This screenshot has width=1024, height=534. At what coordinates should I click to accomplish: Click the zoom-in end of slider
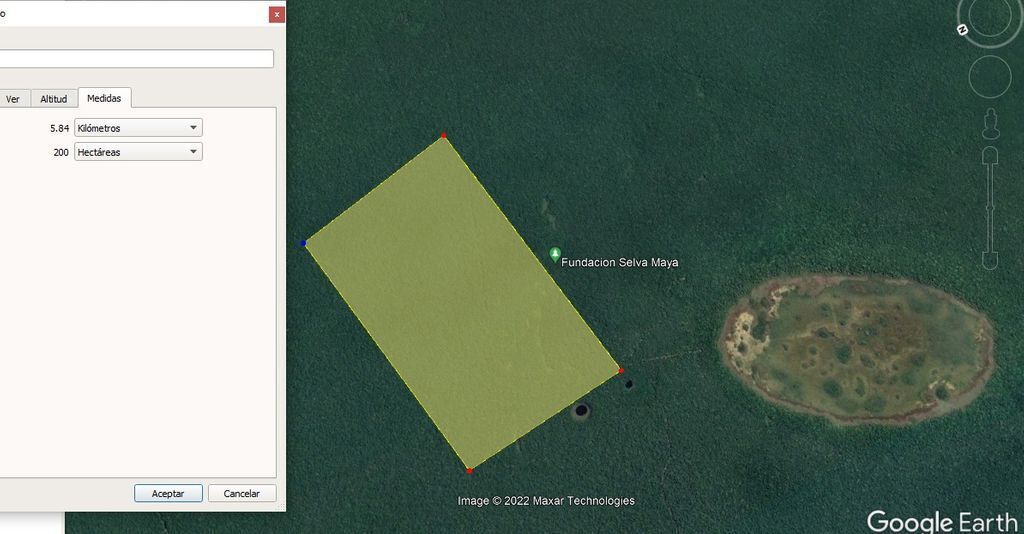tap(990, 156)
